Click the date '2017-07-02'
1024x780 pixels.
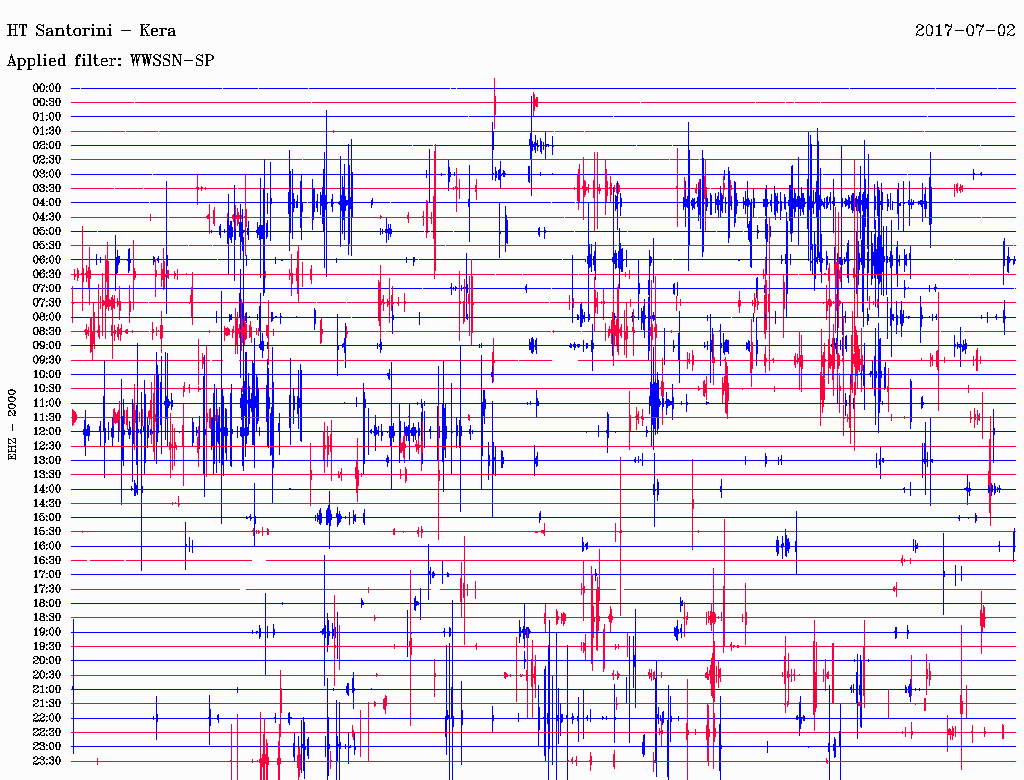point(965,30)
